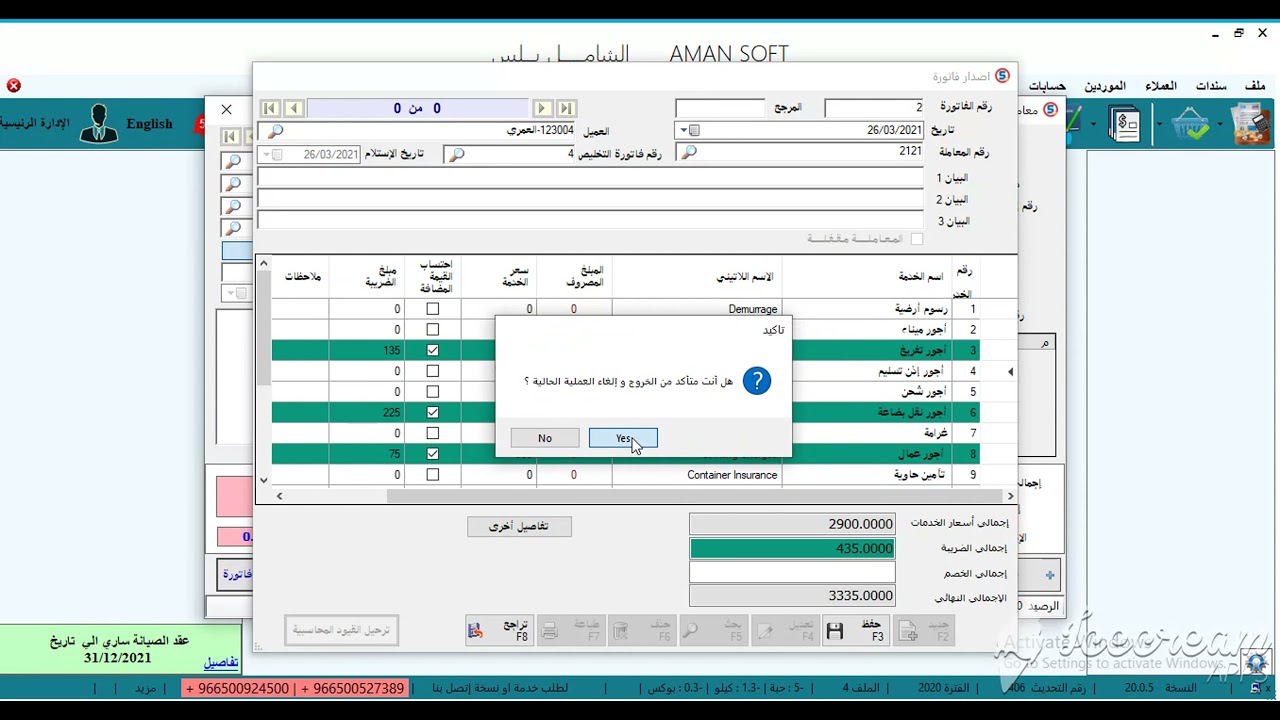1280x720 pixels.
Task: Uncheck VAT checkbox for row 8 أجور عمال
Action: click(432, 454)
